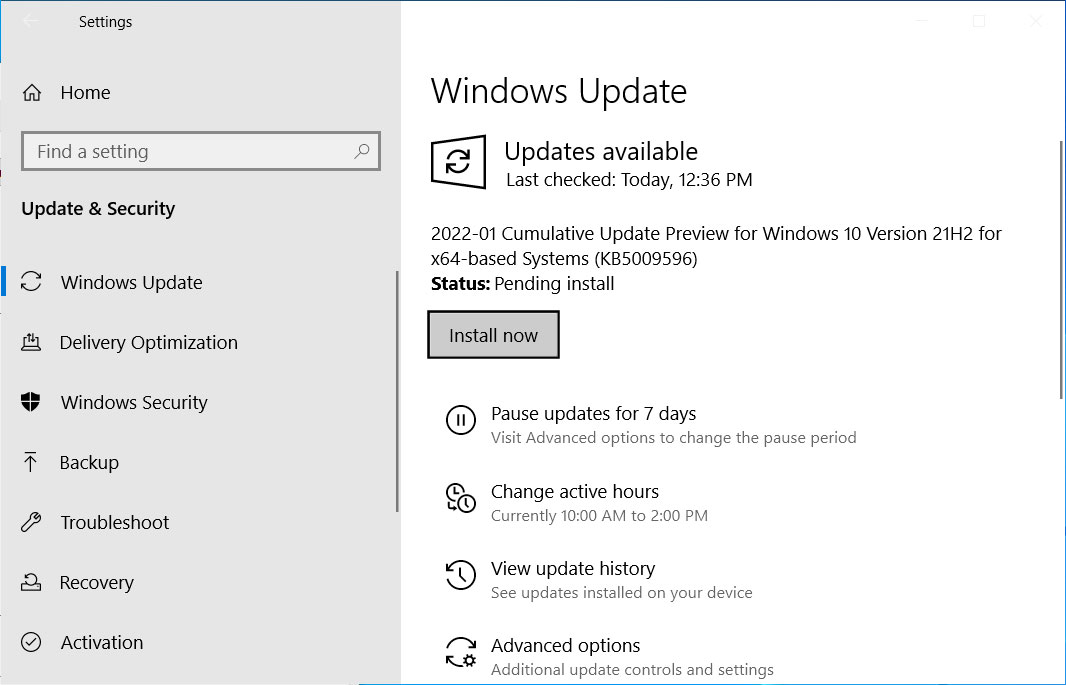
Task: Pause updates for 7 days
Action: 593,413
